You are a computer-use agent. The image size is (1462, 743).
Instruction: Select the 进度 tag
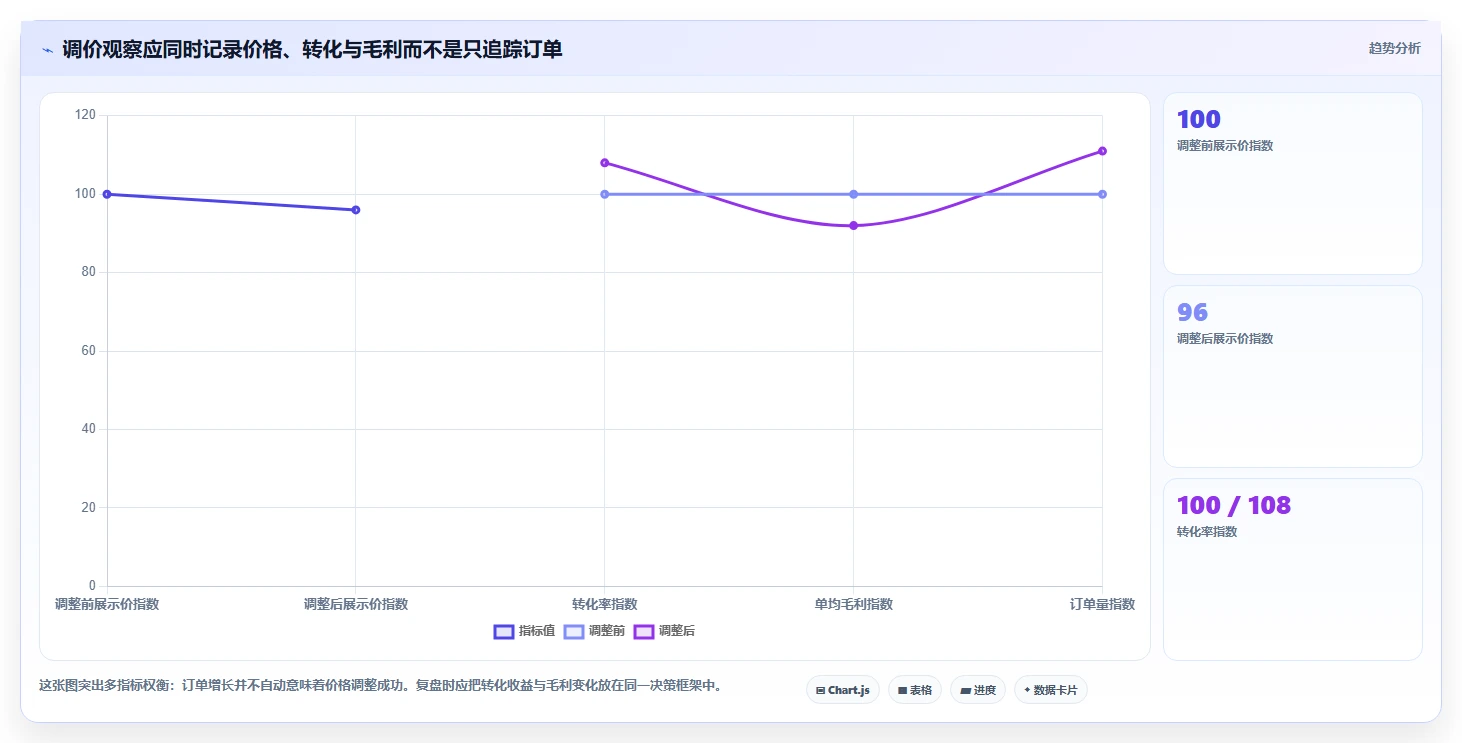[978, 690]
